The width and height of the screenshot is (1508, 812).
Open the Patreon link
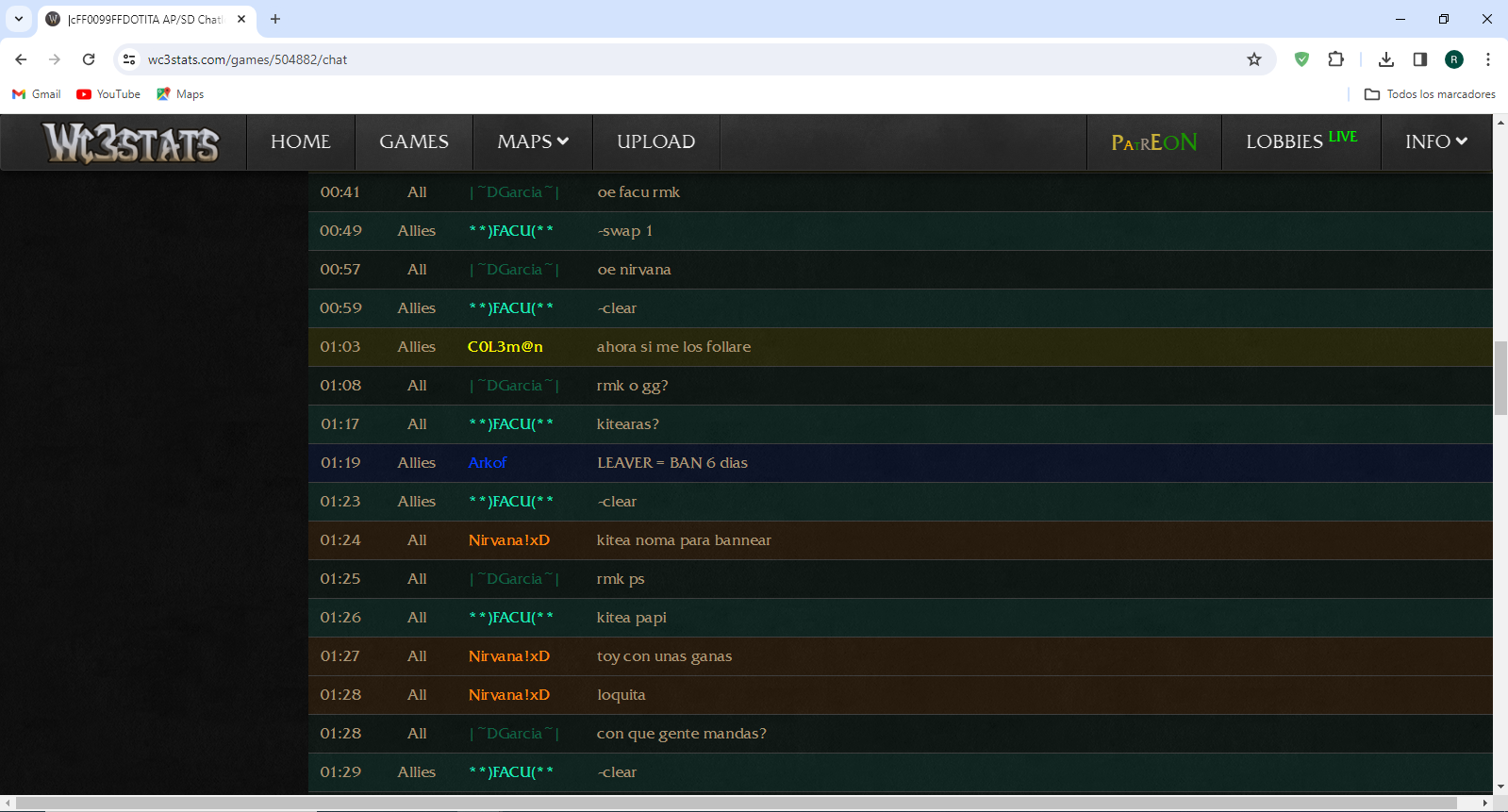click(x=1154, y=142)
